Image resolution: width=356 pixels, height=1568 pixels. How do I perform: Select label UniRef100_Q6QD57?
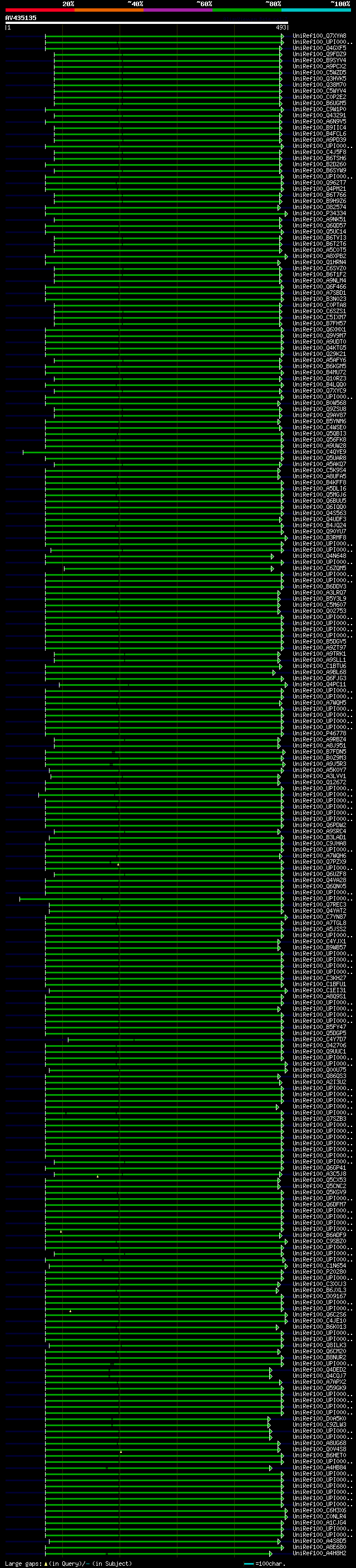coord(319,226)
